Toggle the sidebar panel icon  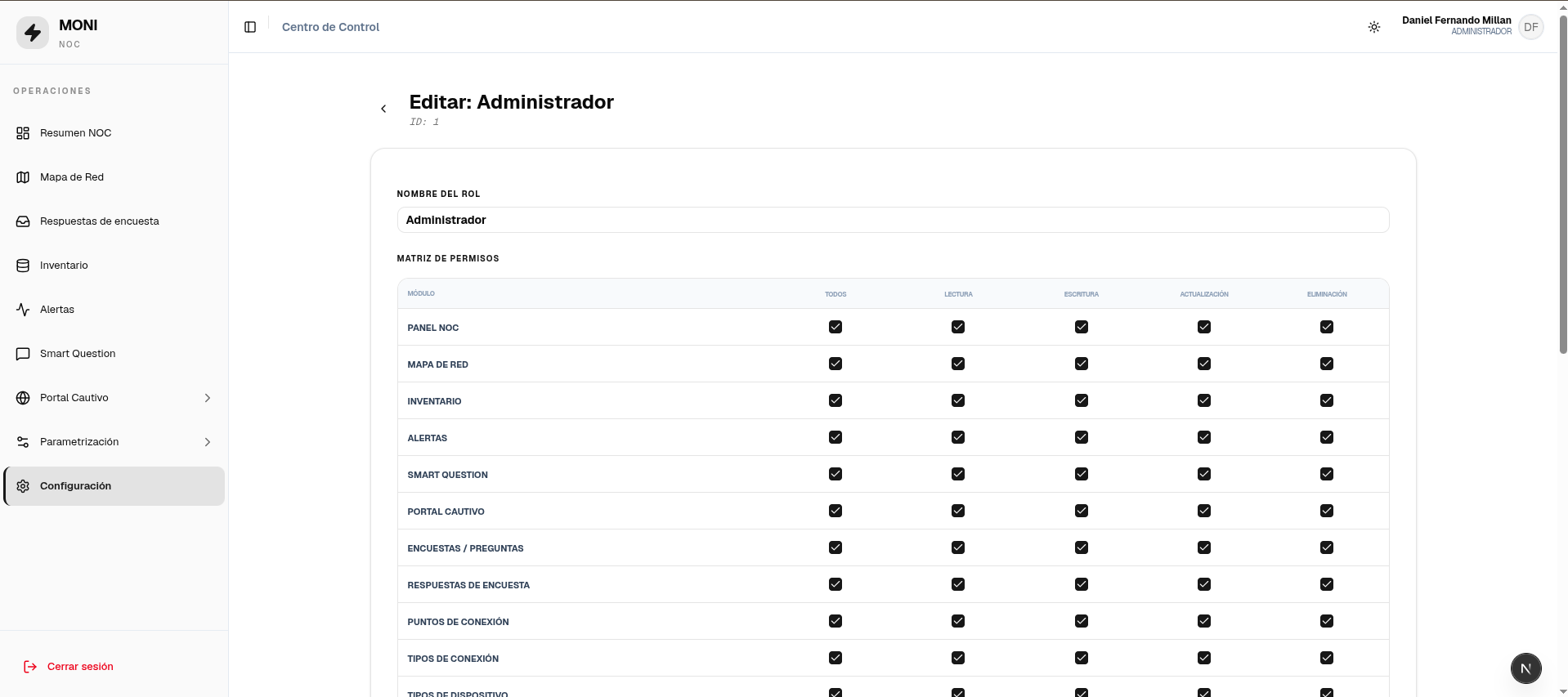[x=250, y=27]
